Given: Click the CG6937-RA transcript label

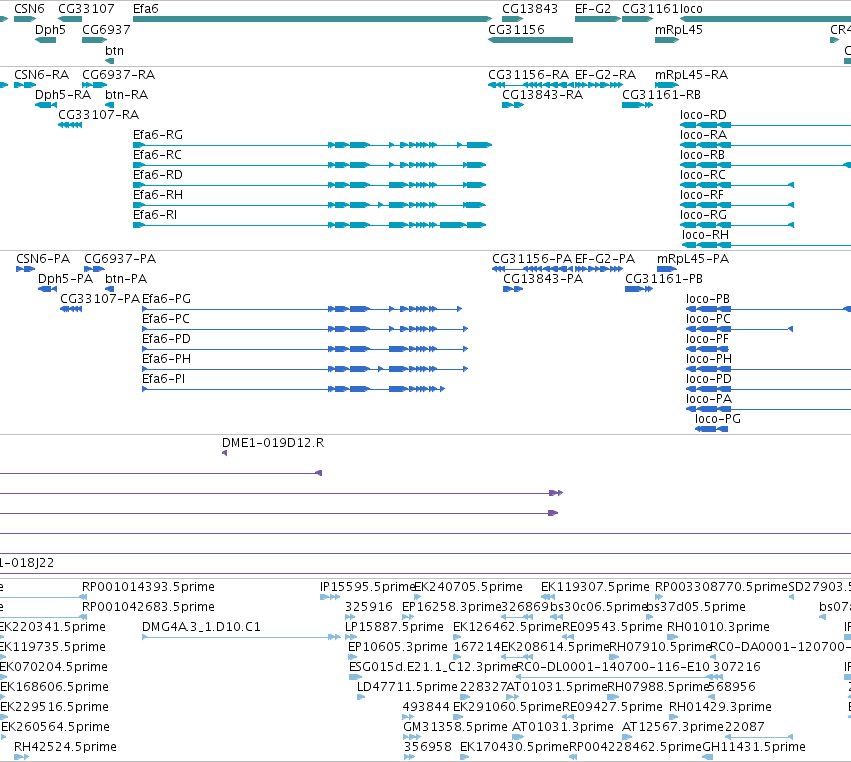Looking at the screenshot, I should click(118, 74).
